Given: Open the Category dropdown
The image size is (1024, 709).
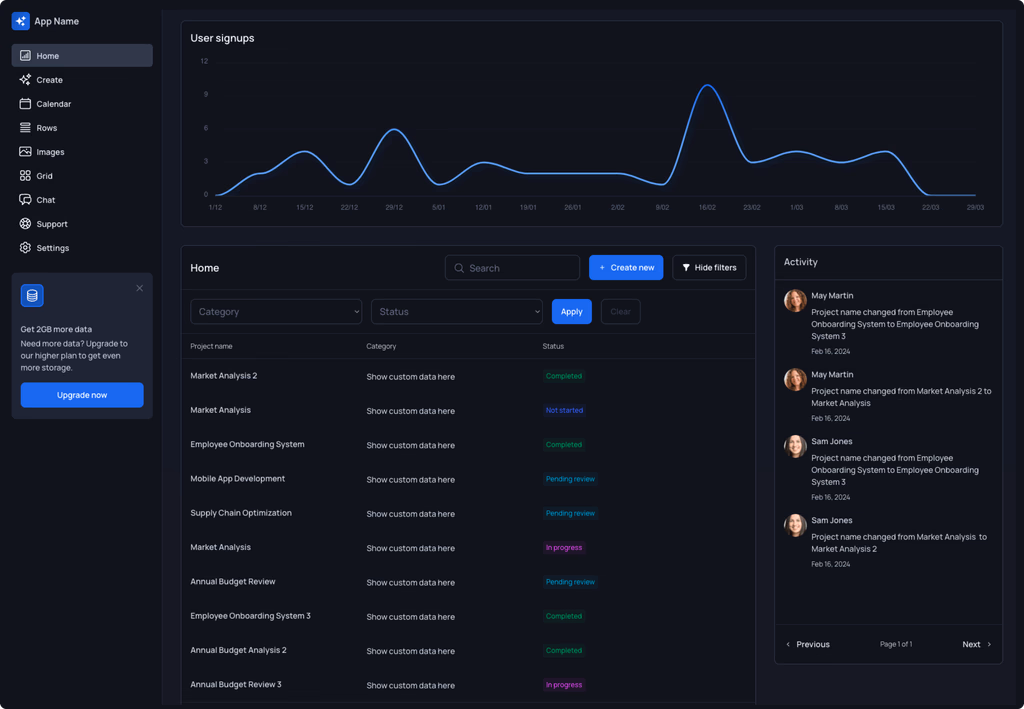Looking at the screenshot, I should click(x=276, y=311).
